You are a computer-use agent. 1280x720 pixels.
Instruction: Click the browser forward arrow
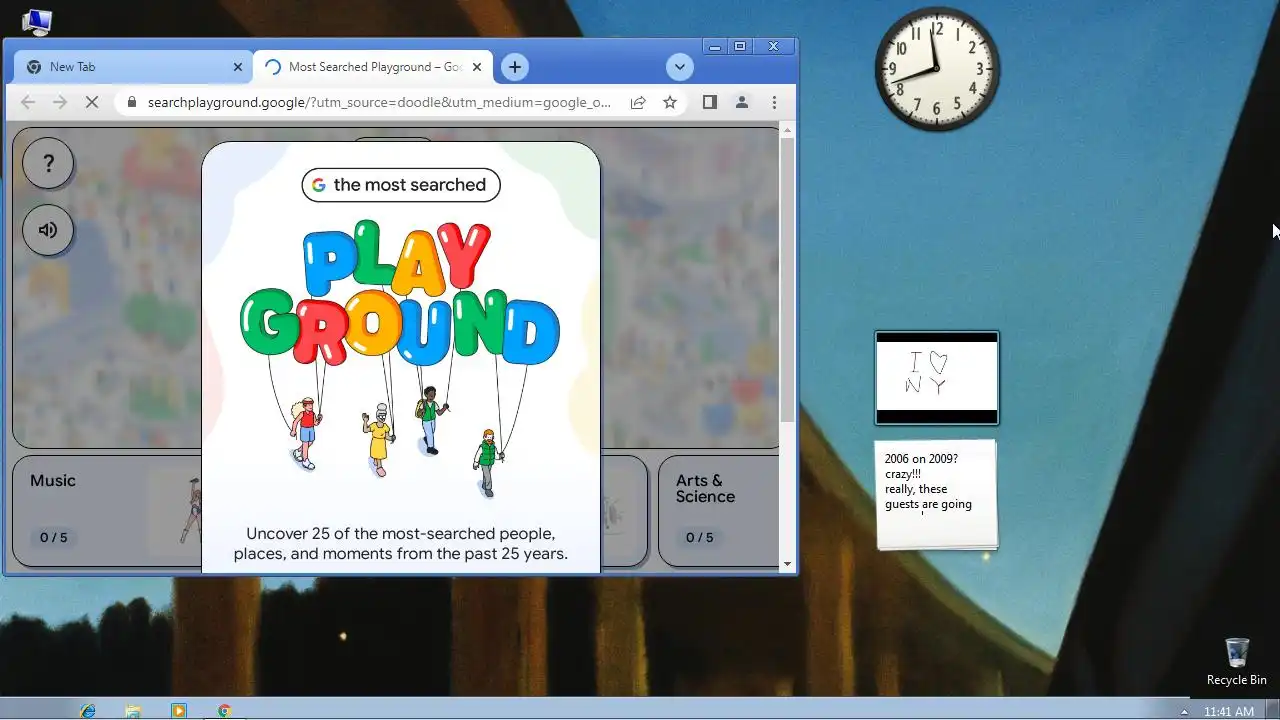click(60, 102)
